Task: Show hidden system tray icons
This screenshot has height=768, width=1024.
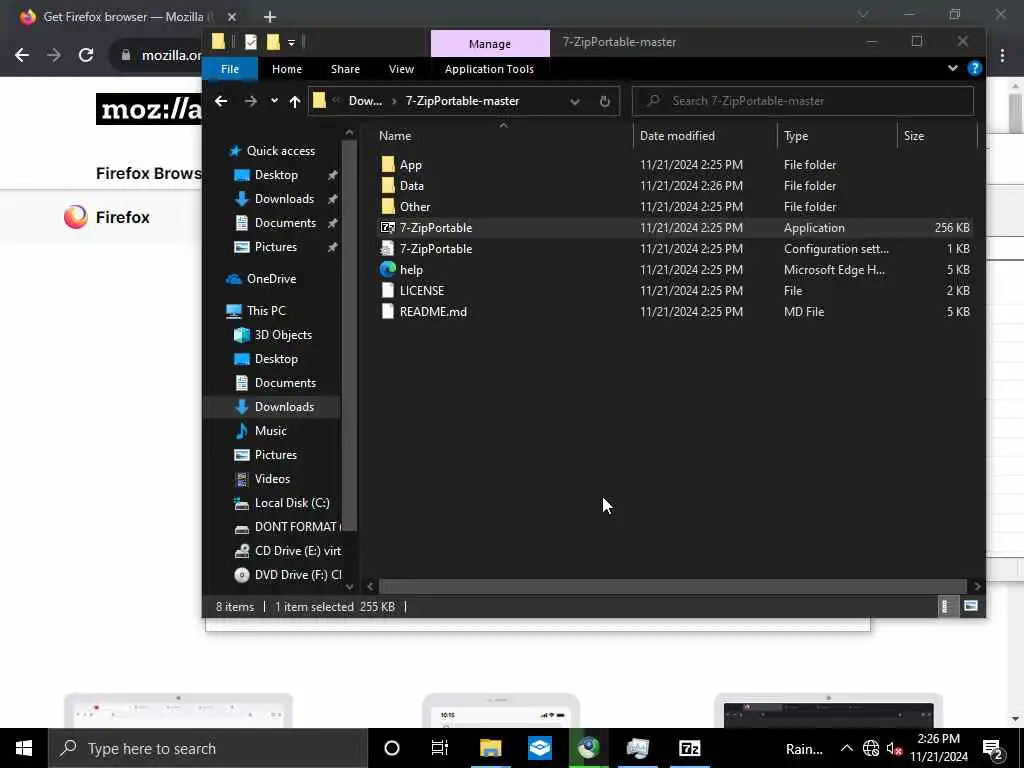Action: (x=846, y=748)
